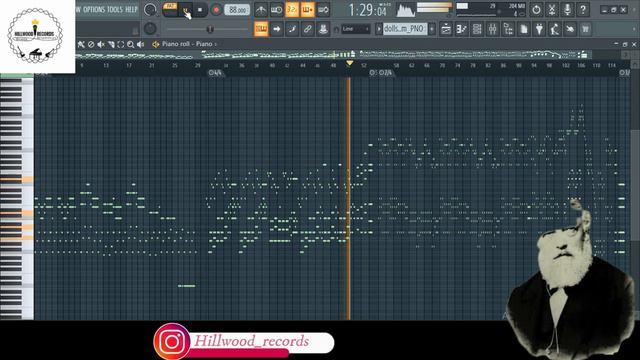
Task: Click the 1:29:04 time display
Action: click(x=367, y=10)
